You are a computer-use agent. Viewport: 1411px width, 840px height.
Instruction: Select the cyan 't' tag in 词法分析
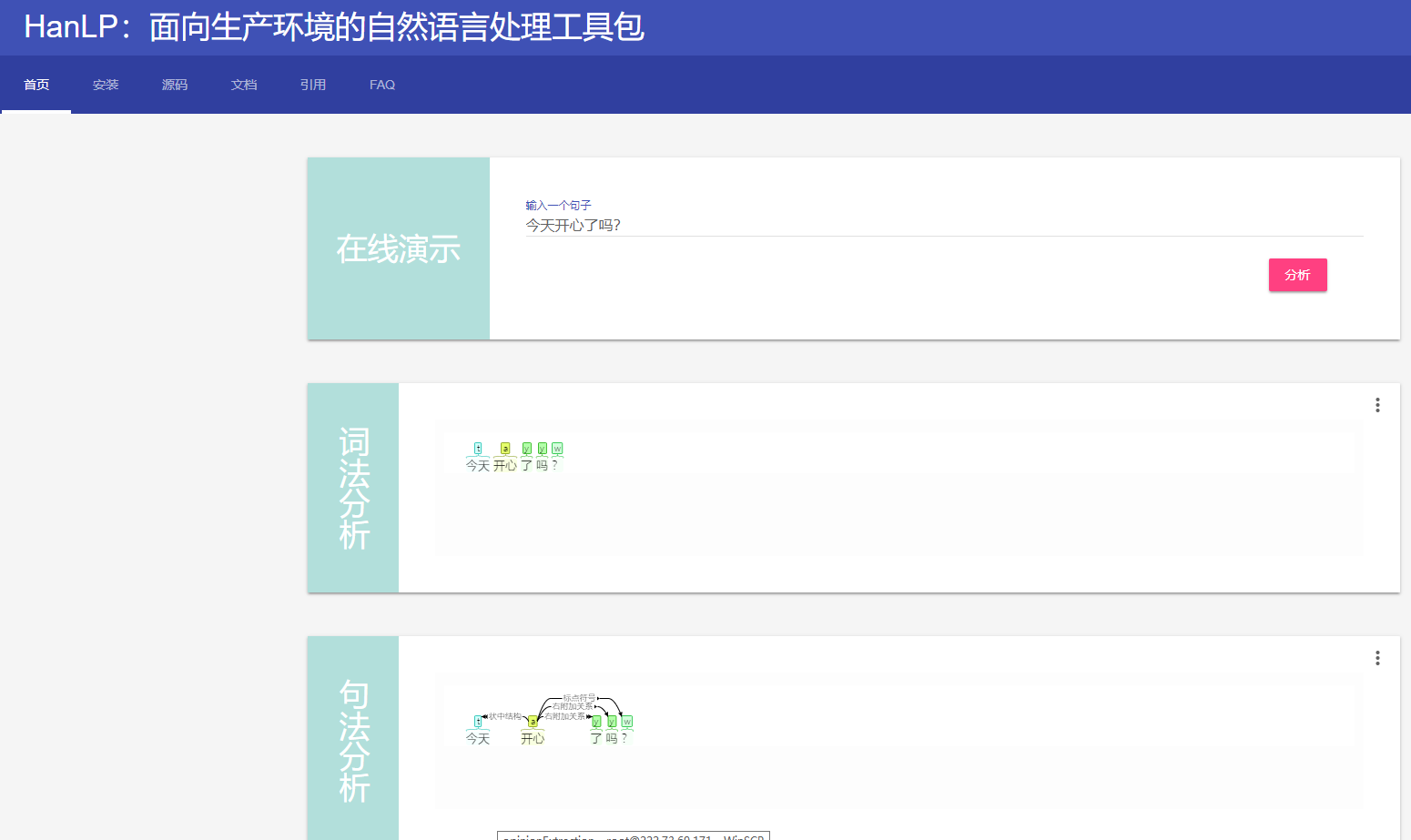pyautogui.click(x=478, y=449)
